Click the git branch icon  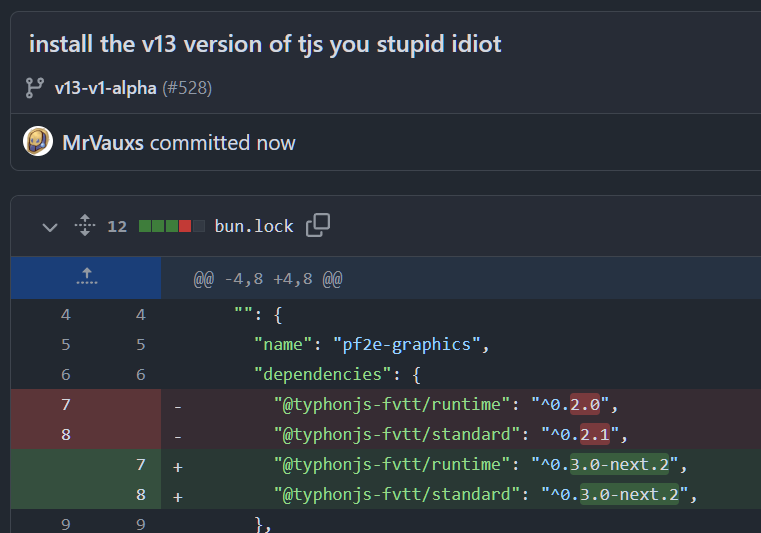click(x=34, y=88)
